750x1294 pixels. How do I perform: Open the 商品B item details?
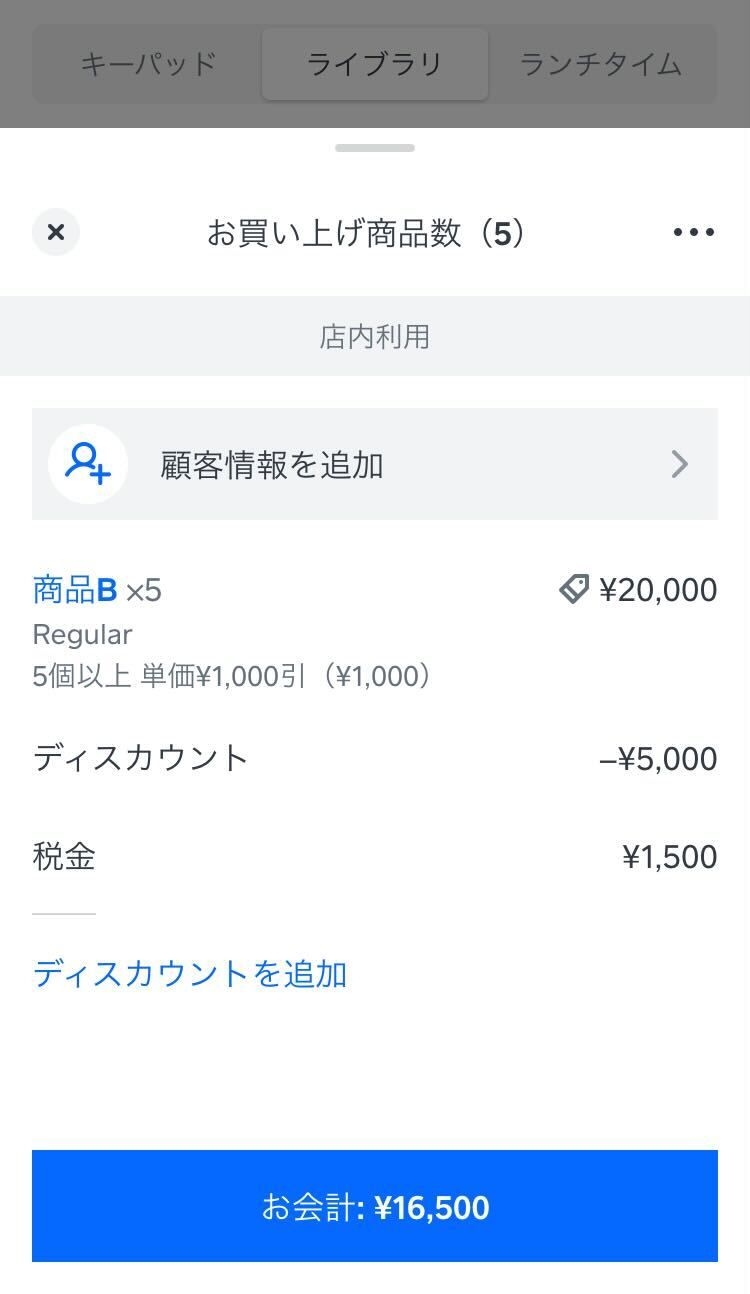[75, 590]
